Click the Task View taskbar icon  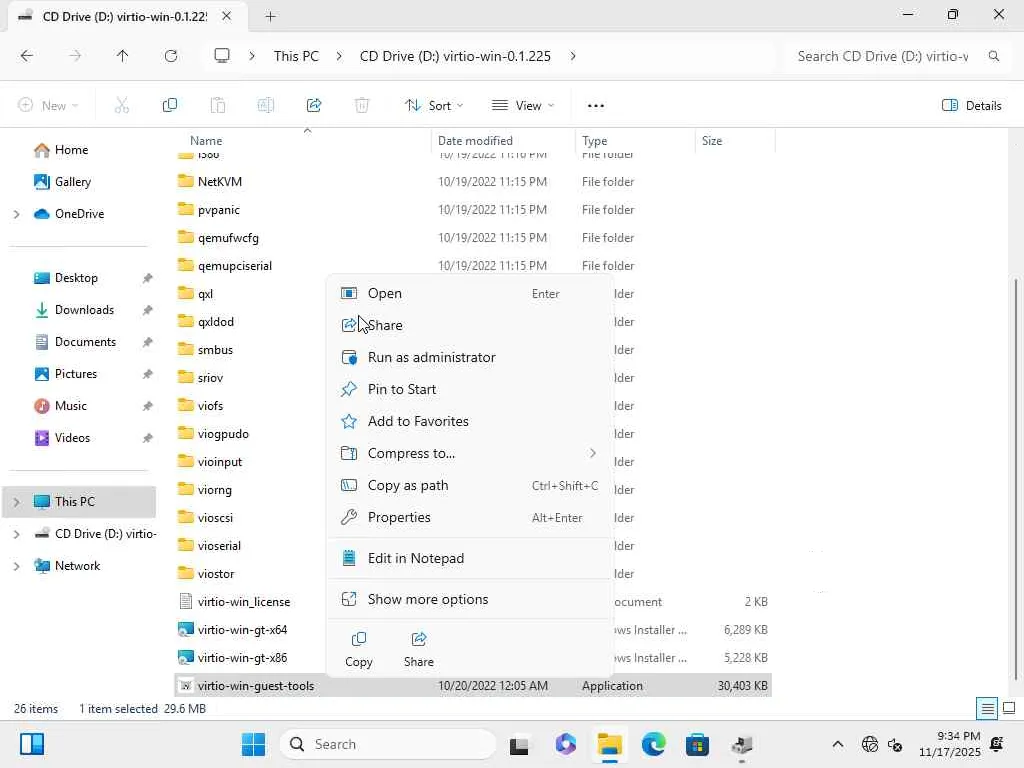(x=519, y=744)
